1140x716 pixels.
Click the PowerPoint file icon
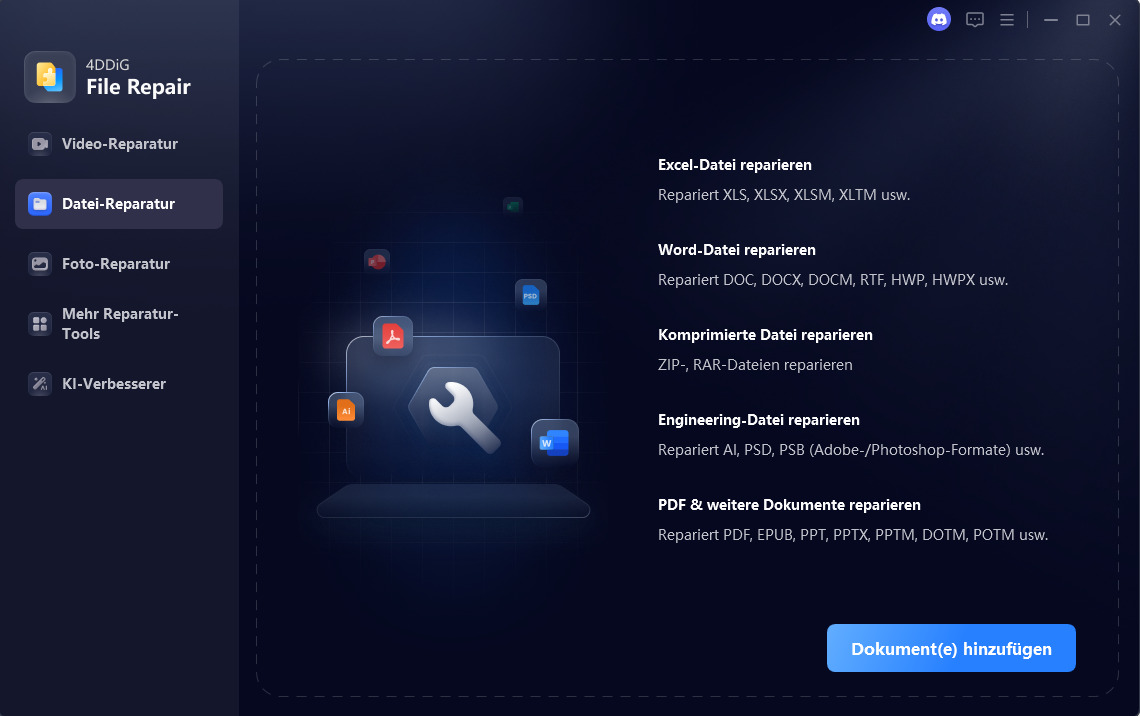tap(377, 262)
